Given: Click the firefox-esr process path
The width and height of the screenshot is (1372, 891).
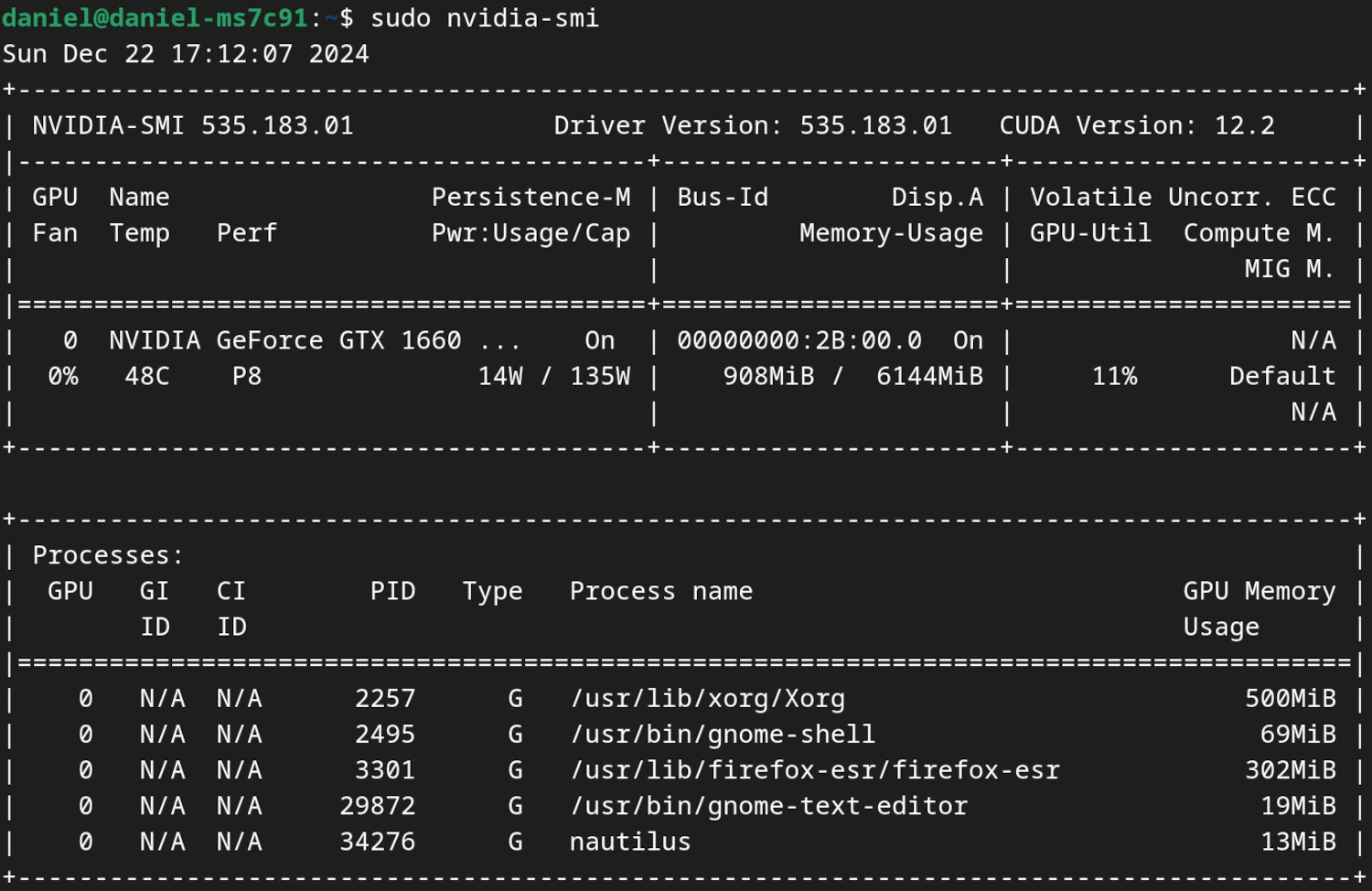Looking at the screenshot, I should click(x=815, y=770).
